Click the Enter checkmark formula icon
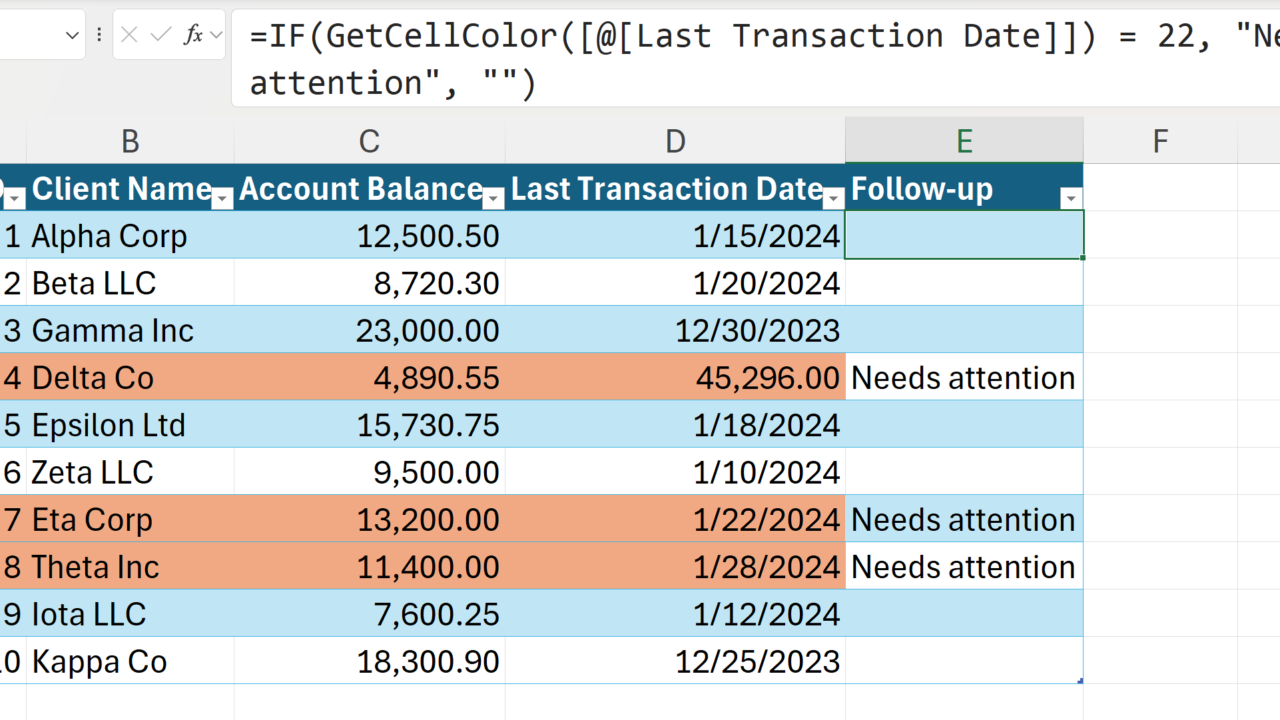This screenshot has height=720, width=1280. (x=160, y=35)
